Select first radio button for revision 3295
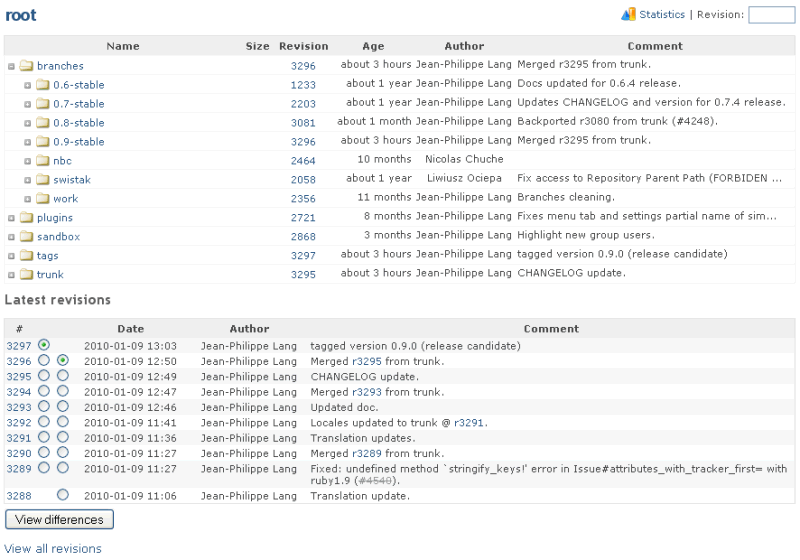 click(x=44, y=376)
